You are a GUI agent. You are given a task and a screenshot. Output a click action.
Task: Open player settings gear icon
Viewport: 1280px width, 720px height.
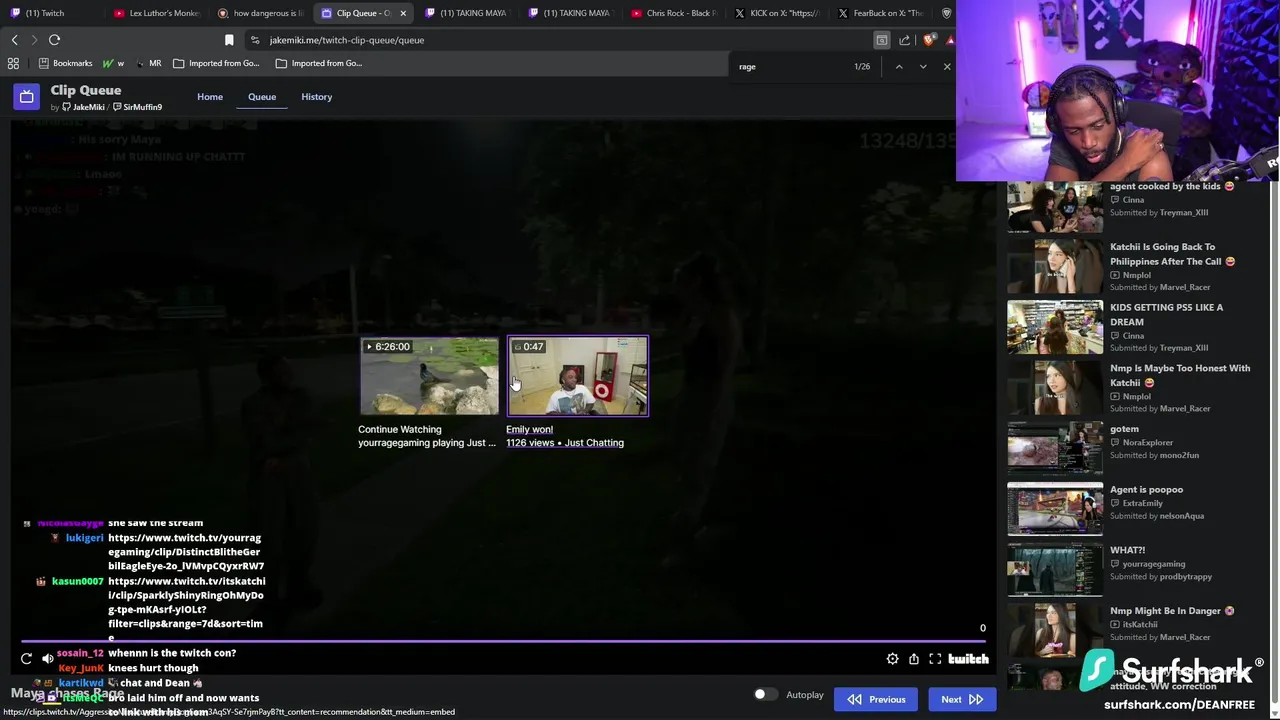tap(892, 659)
